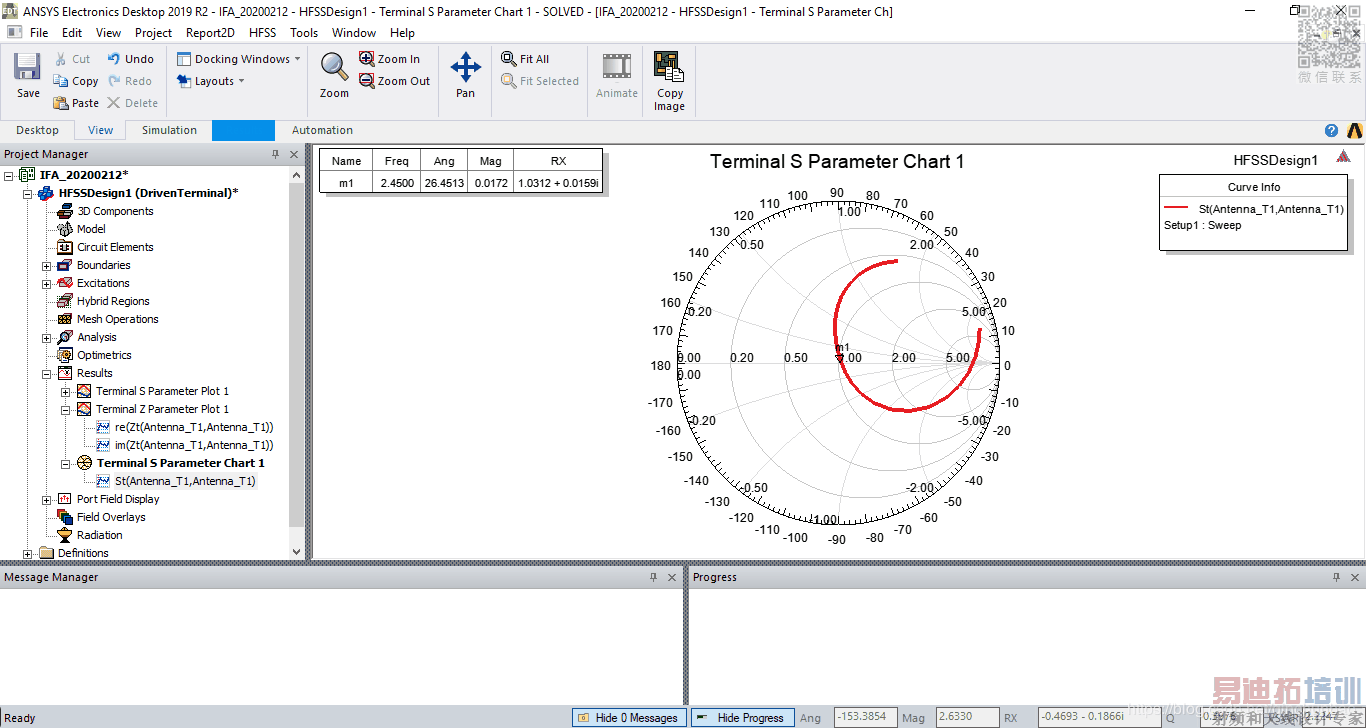Collapse the Results node
This screenshot has width=1366, height=728.
click(x=47, y=373)
